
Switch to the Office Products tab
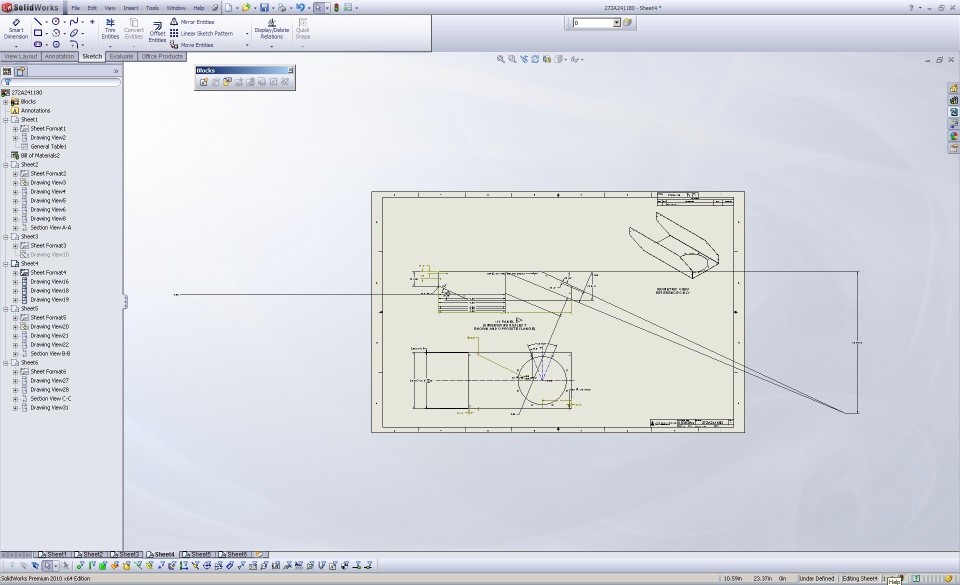[x=162, y=56]
